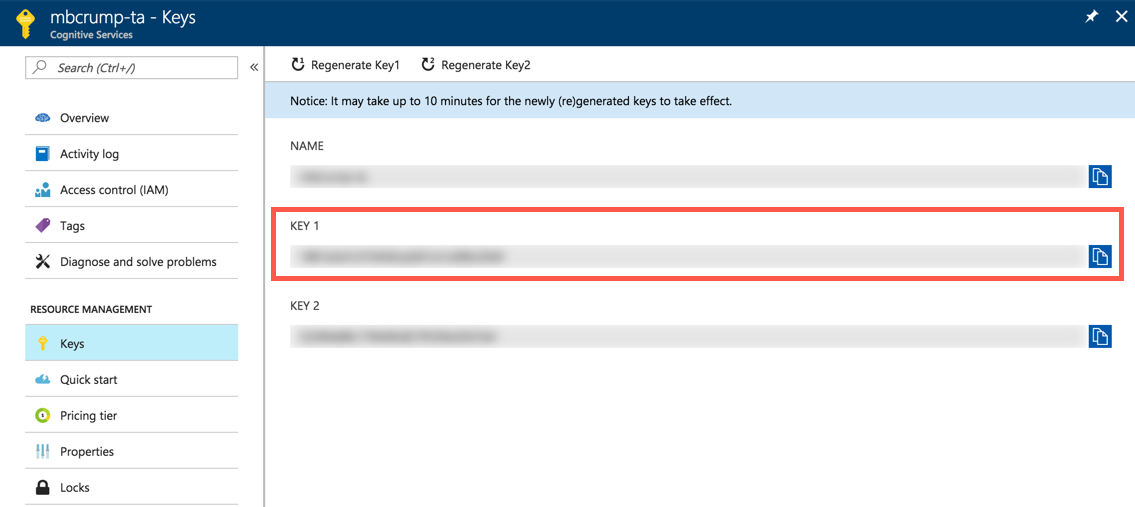Copy KEY 1 to clipboard
Viewport: 1135px width, 507px height.
point(1100,256)
